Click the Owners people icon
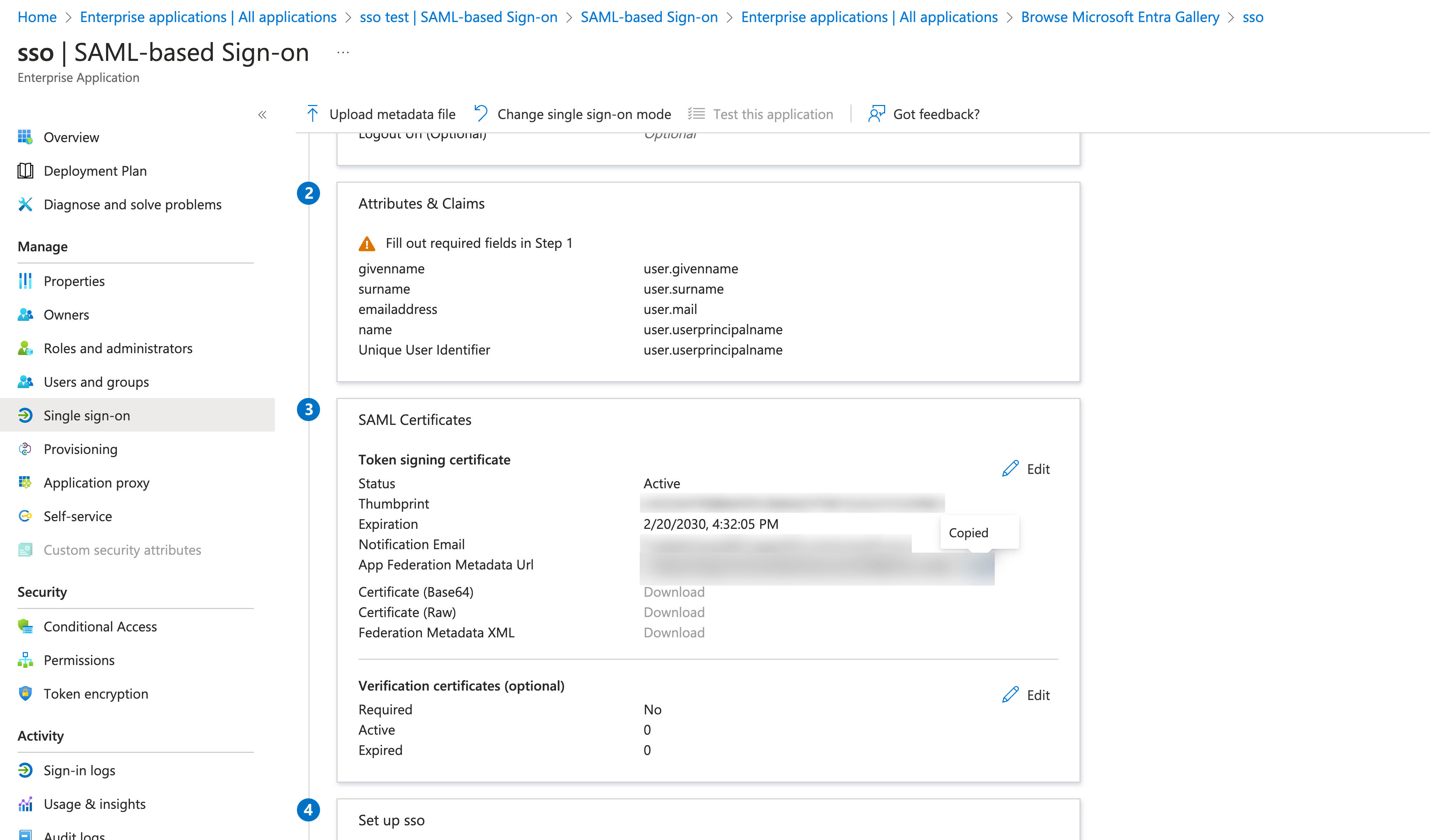Image resolution: width=1430 pixels, height=840 pixels. [x=25, y=314]
